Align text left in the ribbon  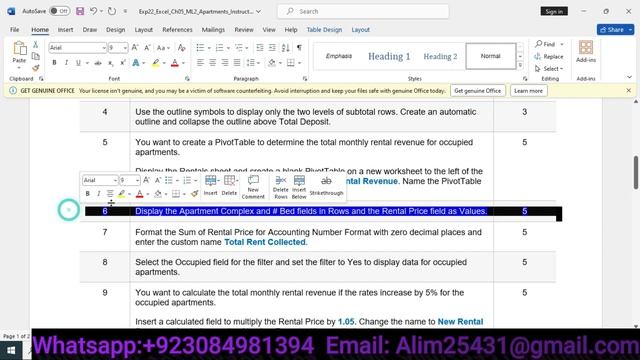click(200, 63)
